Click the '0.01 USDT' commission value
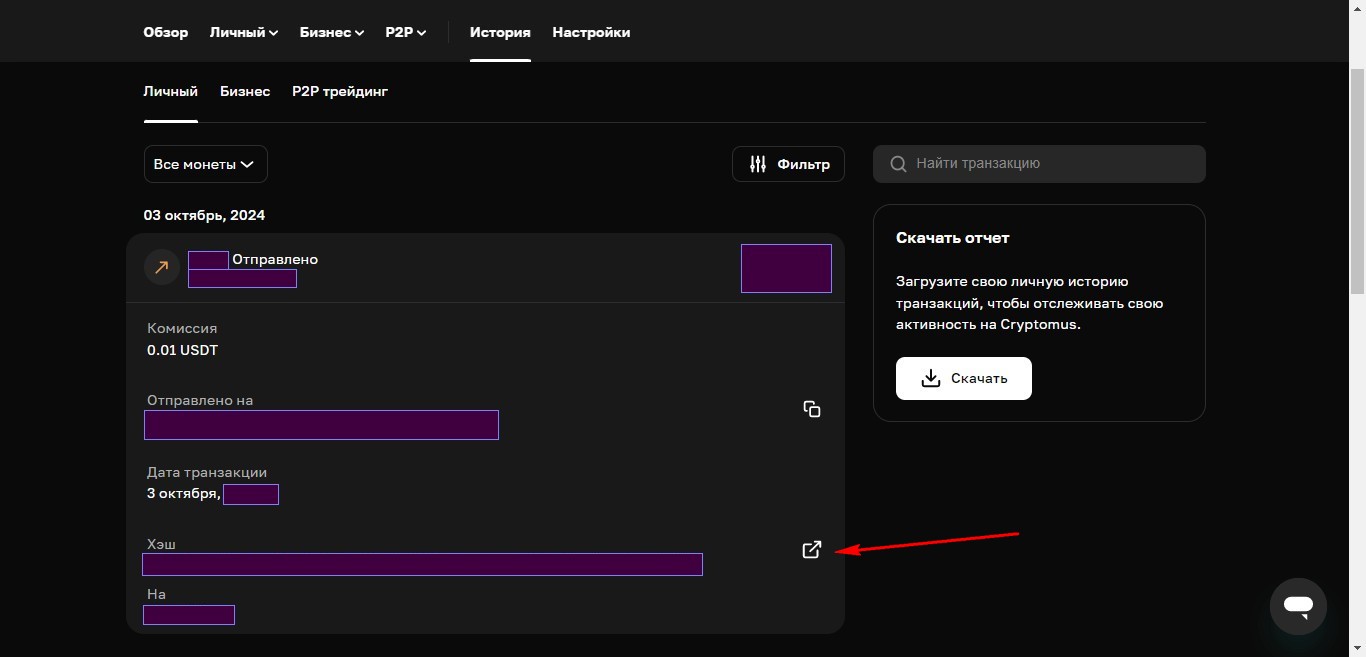 182,351
